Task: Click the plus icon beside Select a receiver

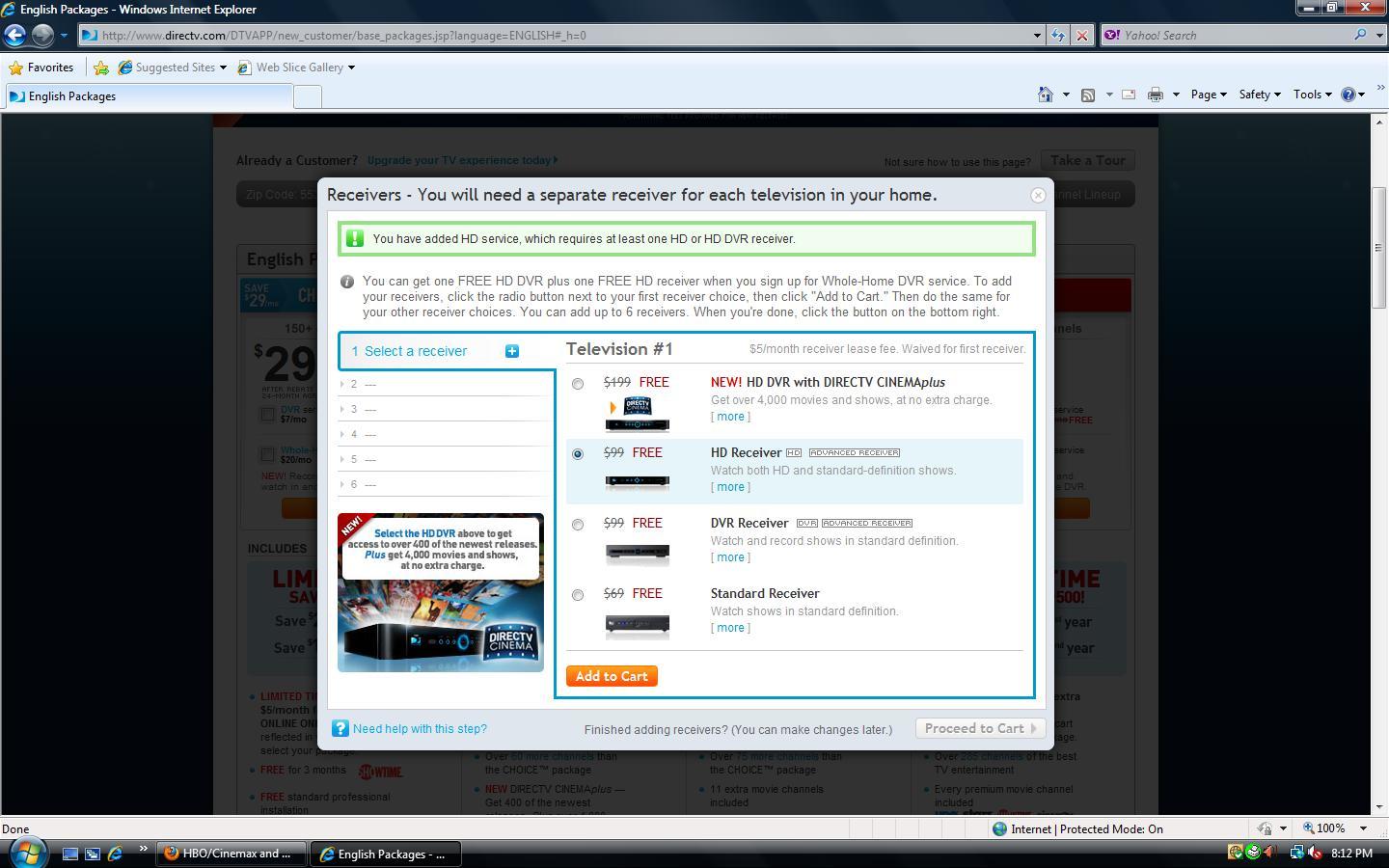Action: click(512, 351)
